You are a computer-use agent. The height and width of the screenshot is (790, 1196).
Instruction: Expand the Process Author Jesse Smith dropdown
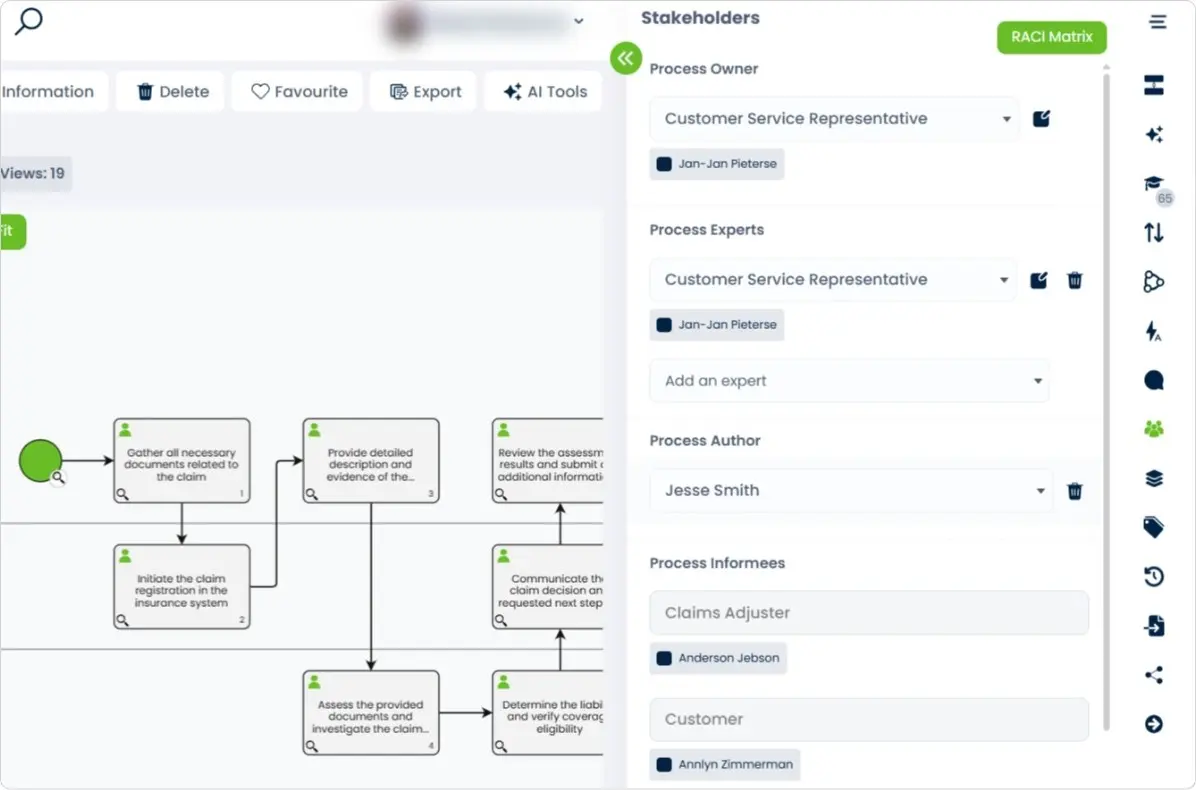(x=1040, y=491)
